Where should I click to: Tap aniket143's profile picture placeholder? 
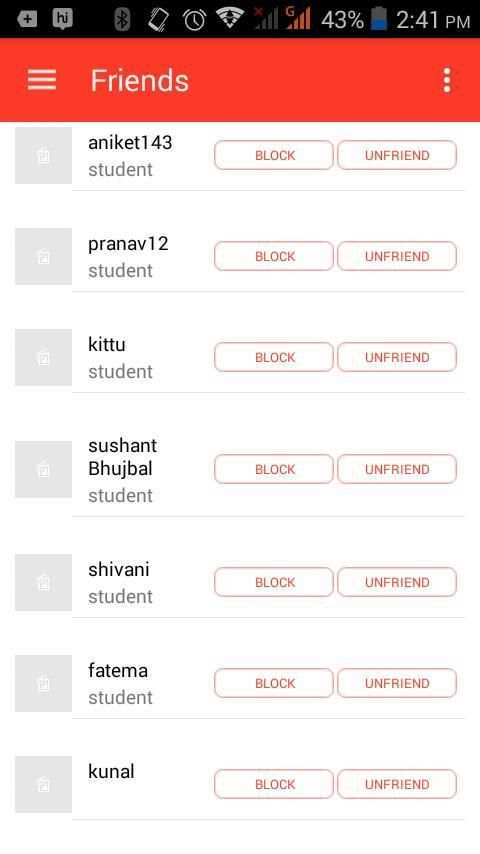(43, 156)
